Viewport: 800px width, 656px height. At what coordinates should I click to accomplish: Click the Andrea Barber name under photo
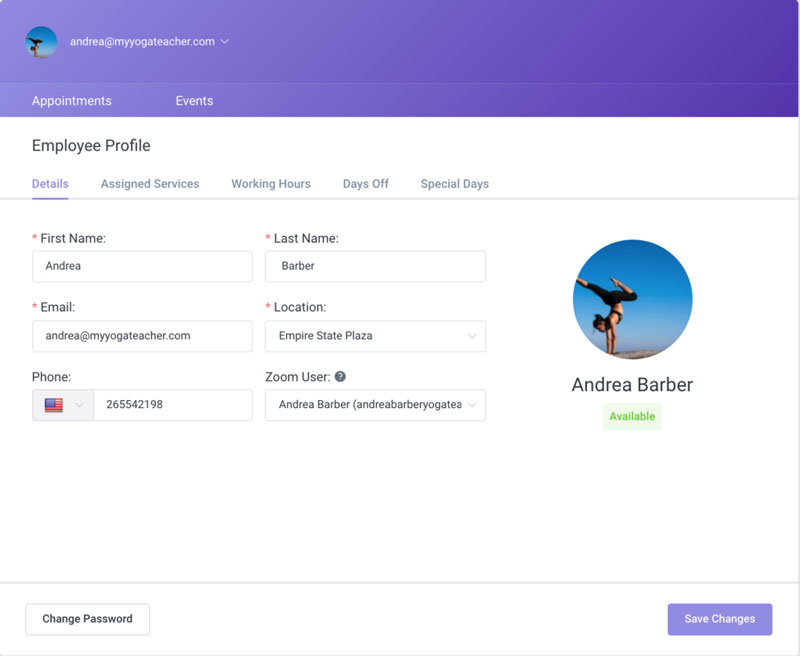(x=632, y=385)
